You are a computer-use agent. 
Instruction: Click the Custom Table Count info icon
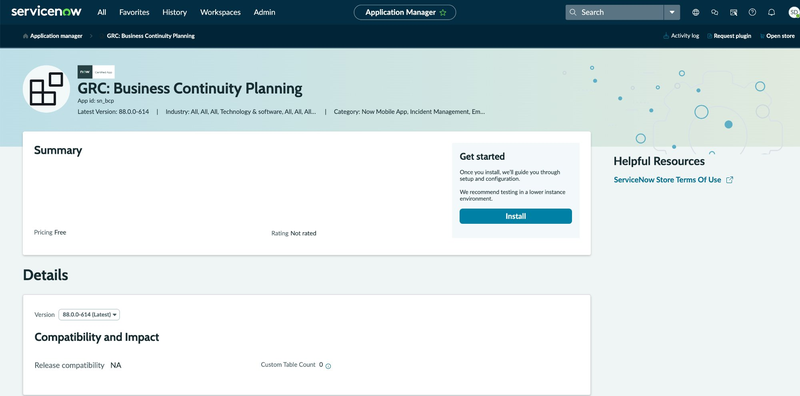click(329, 366)
